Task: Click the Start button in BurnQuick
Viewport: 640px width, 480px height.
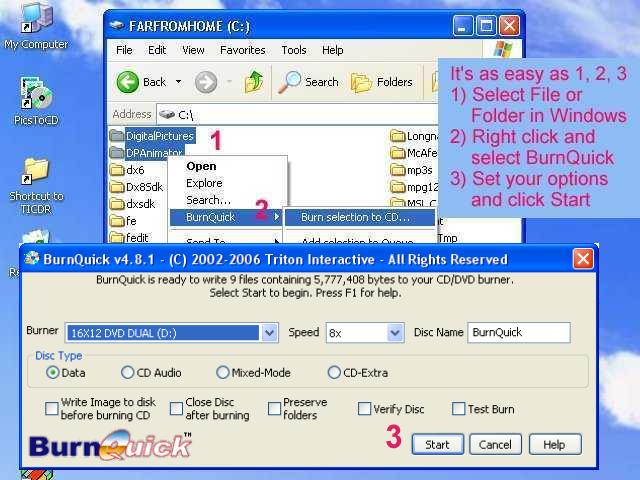Action: pyautogui.click(x=438, y=444)
